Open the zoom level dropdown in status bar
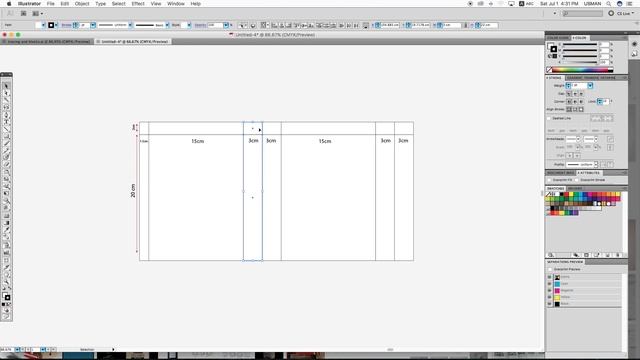 point(17,350)
